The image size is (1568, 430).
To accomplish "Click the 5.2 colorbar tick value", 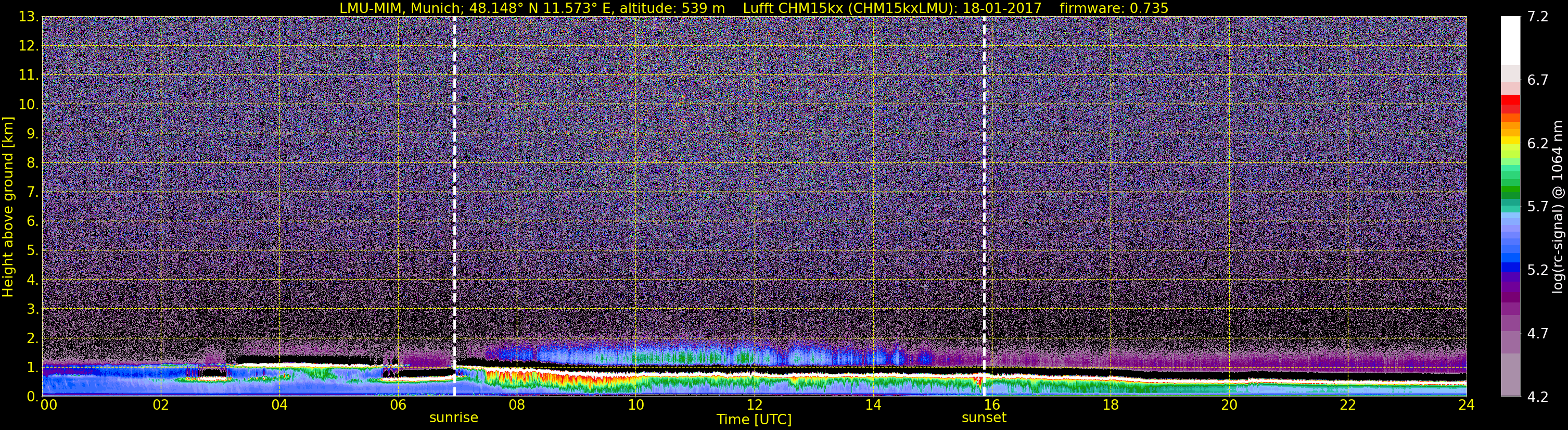I will tap(1538, 270).
